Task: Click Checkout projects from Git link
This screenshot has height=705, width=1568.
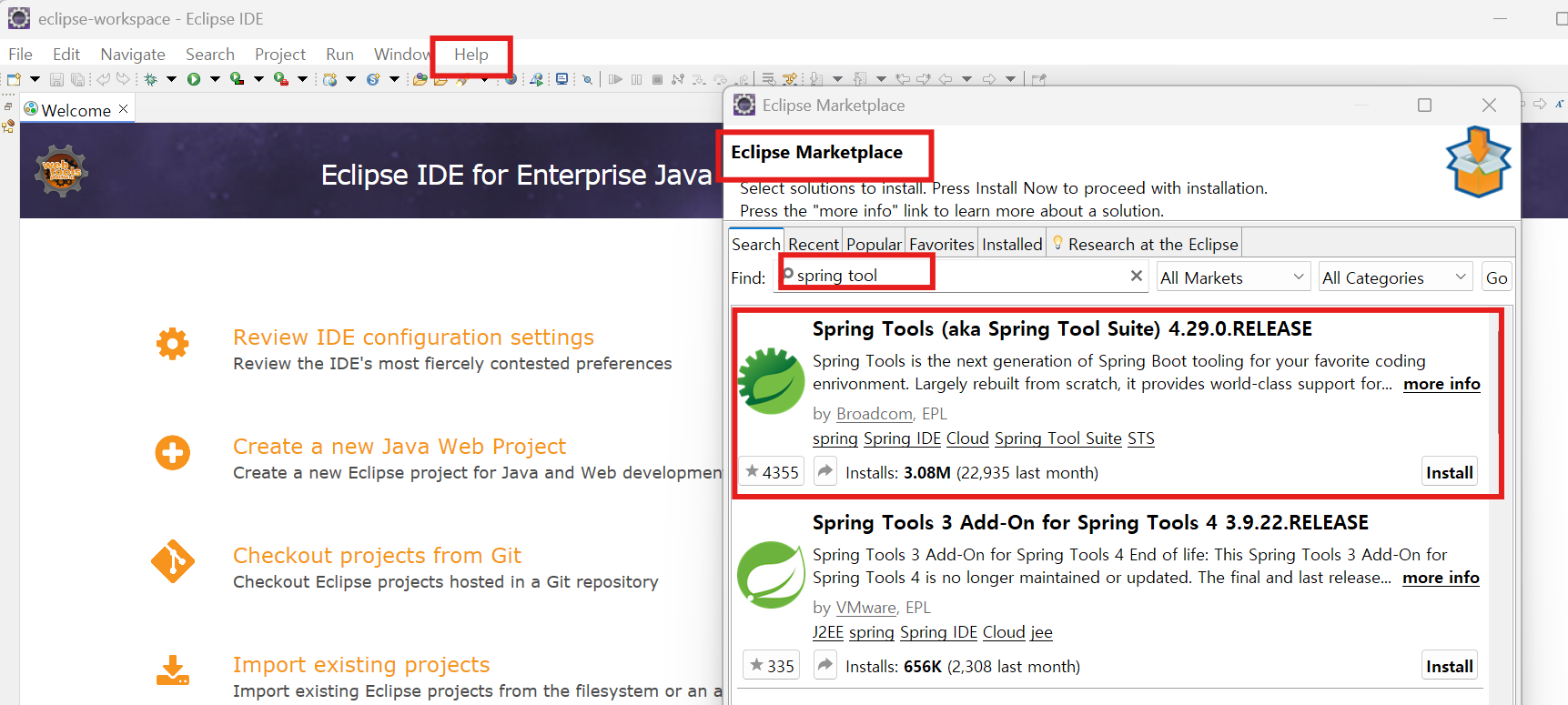Action: click(377, 556)
